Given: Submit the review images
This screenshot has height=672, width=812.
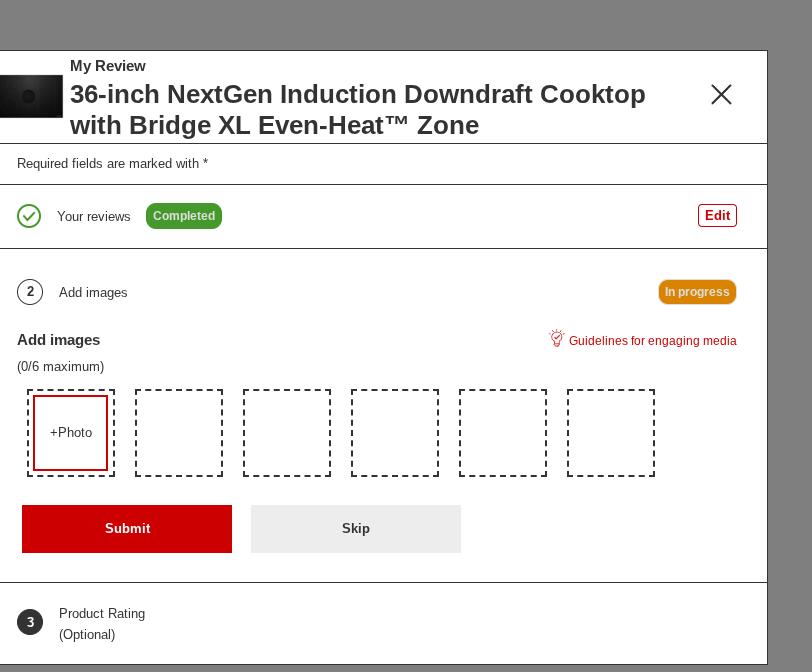Looking at the screenshot, I should coord(127,529).
